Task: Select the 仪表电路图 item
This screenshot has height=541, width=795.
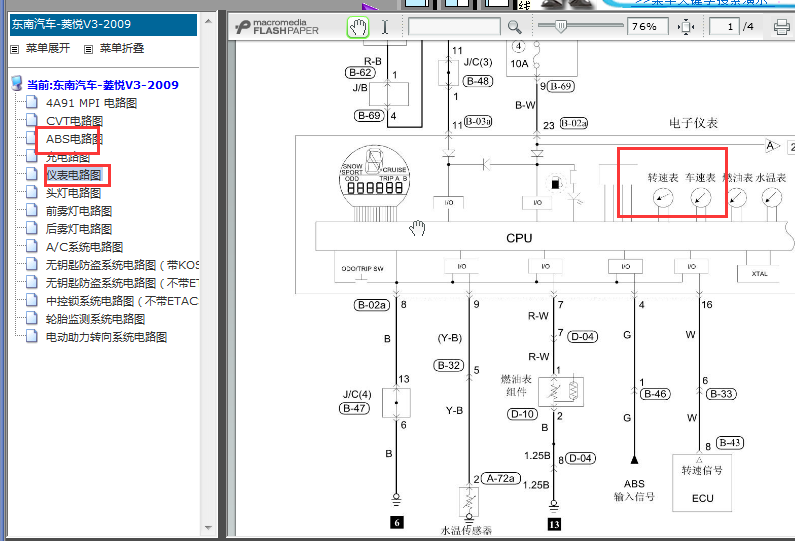Action: click(x=74, y=175)
